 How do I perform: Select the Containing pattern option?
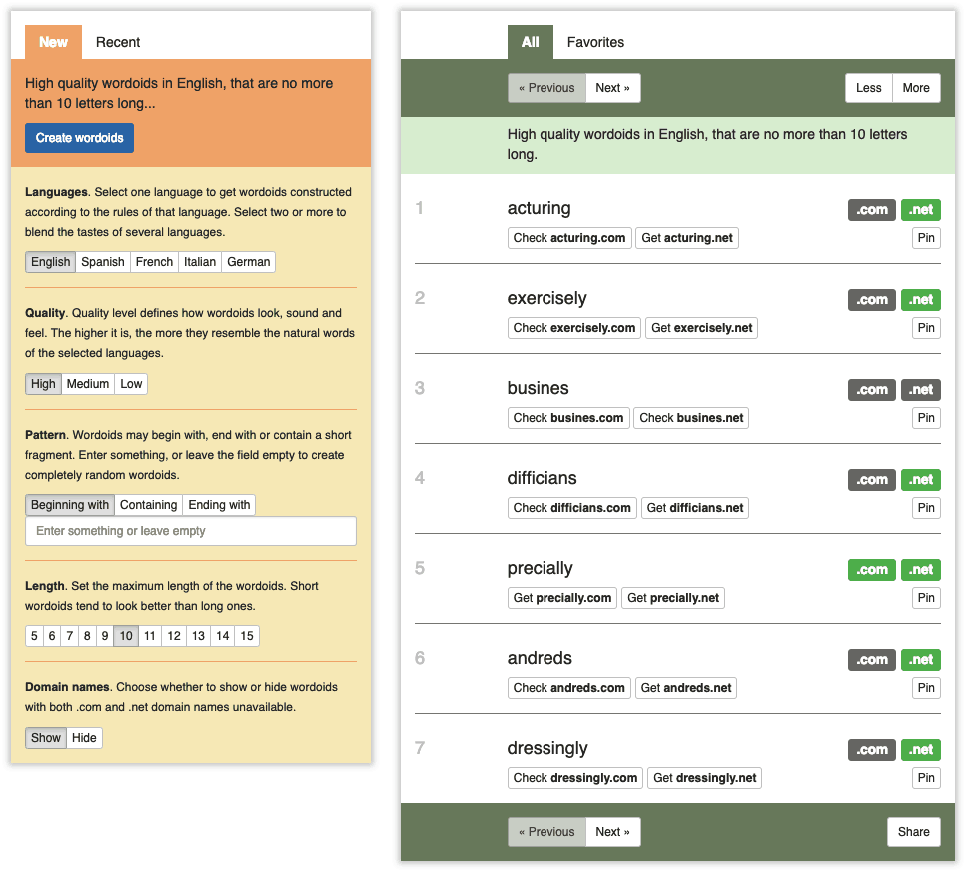click(x=149, y=505)
